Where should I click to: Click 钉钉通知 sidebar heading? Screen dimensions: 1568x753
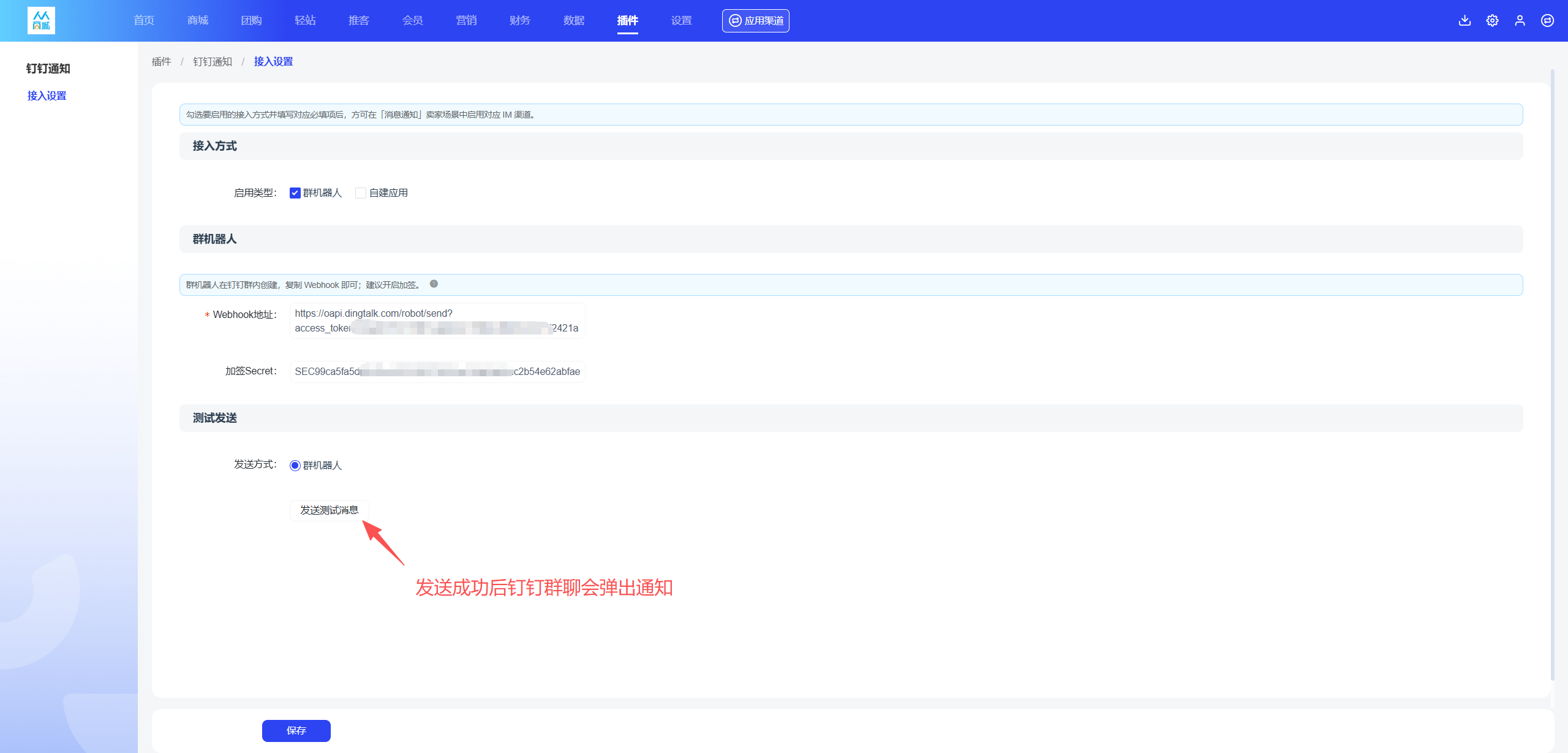coord(48,69)
